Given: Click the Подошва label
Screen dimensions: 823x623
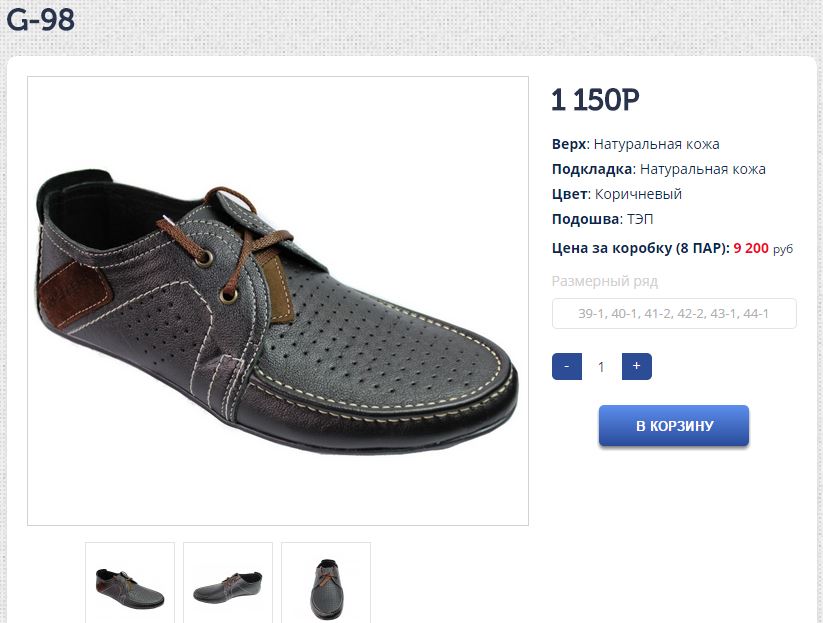Looking at the screenshot, I should [x=585, y=219].
